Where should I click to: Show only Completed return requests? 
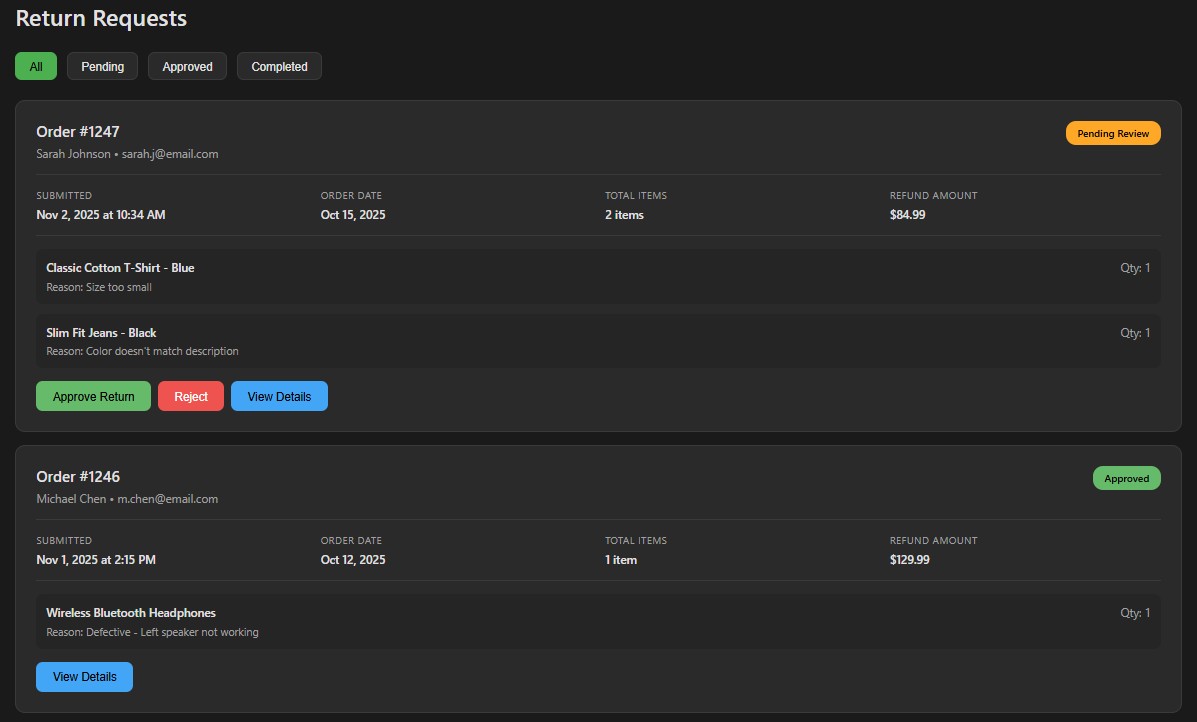[279, 66]
